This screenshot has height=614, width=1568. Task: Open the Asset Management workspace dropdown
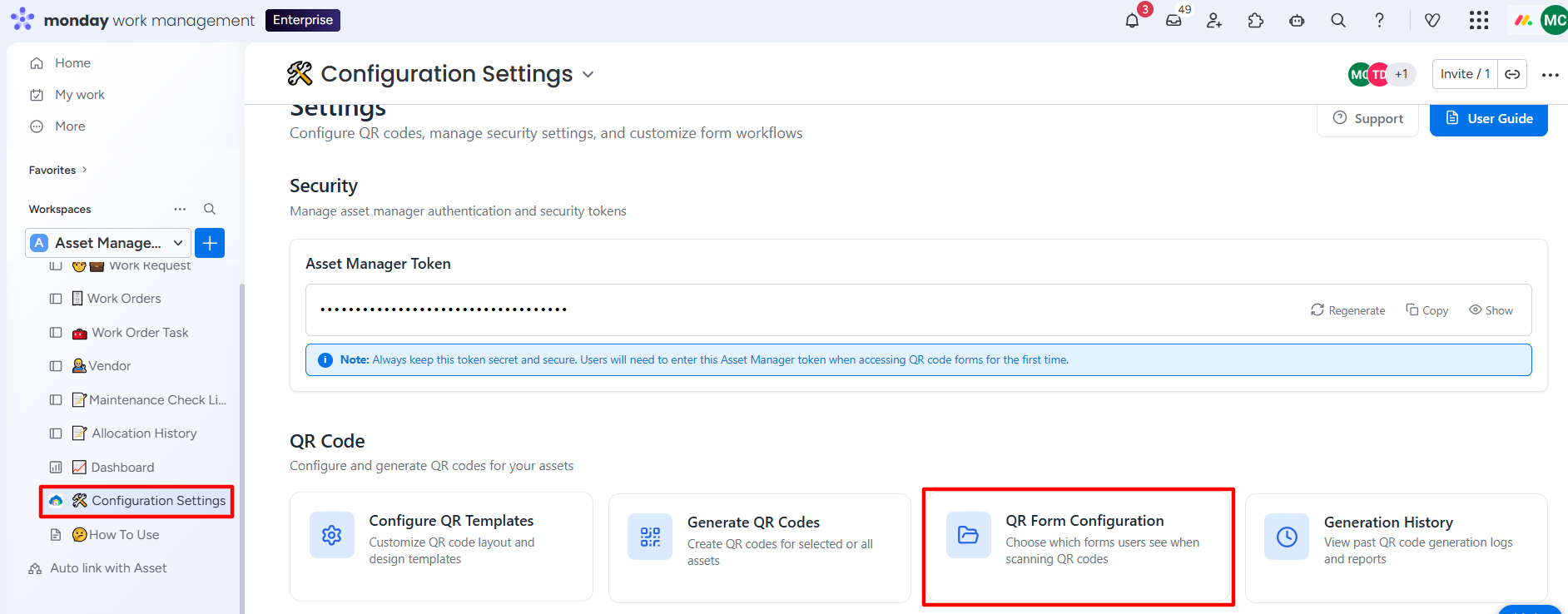108,243
